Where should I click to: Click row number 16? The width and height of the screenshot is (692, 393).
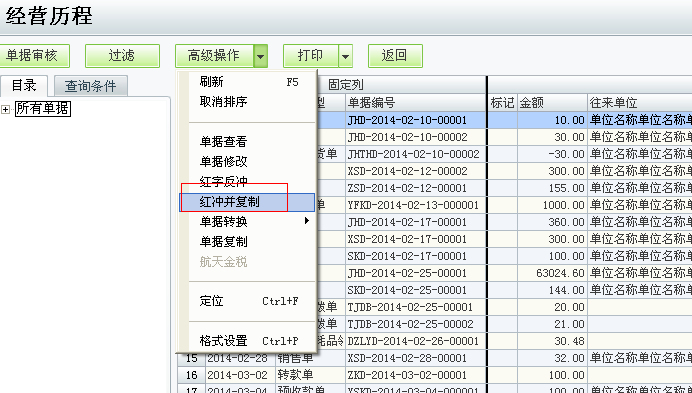click(x=192, y=375)
